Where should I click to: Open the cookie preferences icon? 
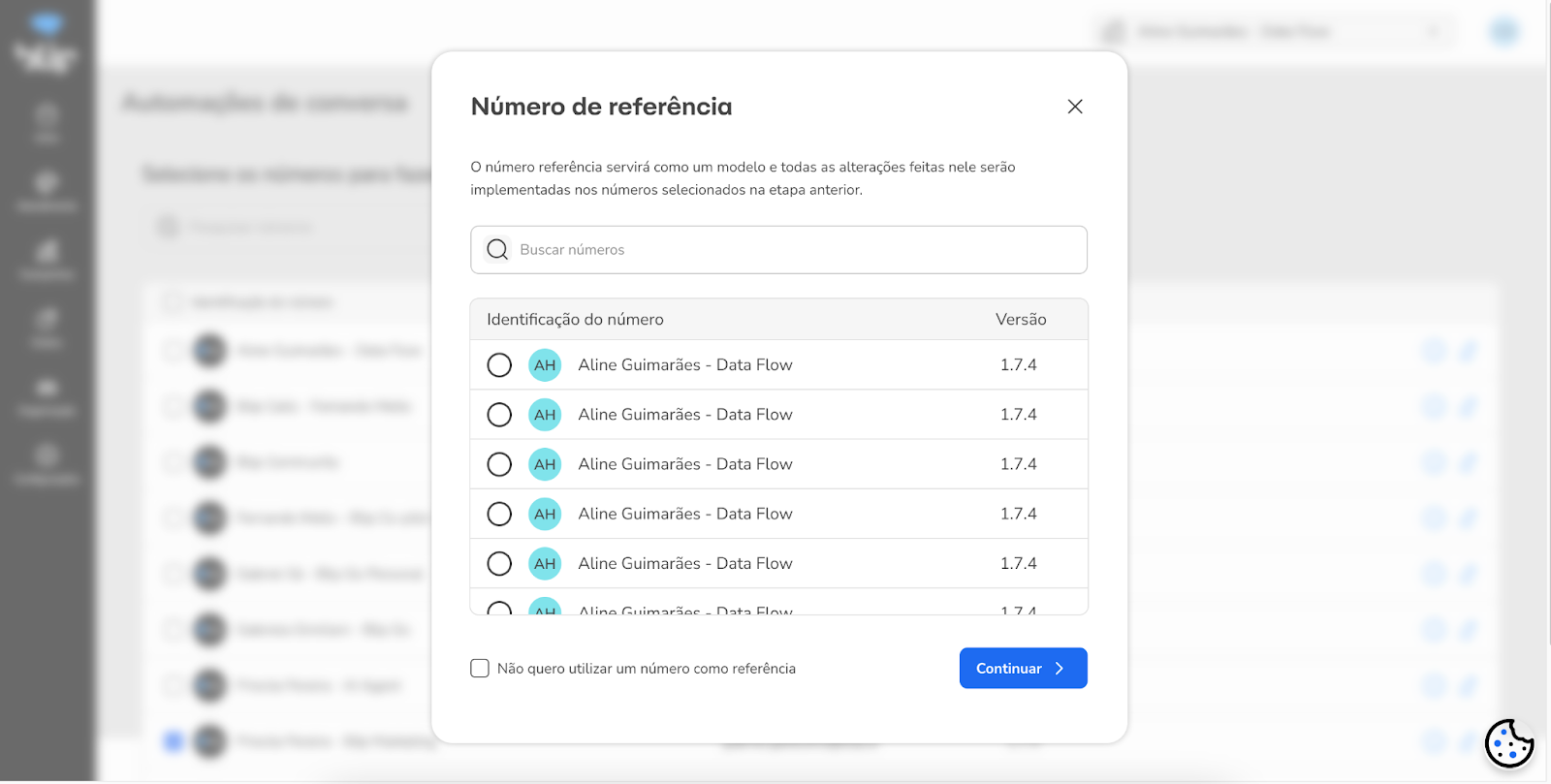[x=1509, y=743]
